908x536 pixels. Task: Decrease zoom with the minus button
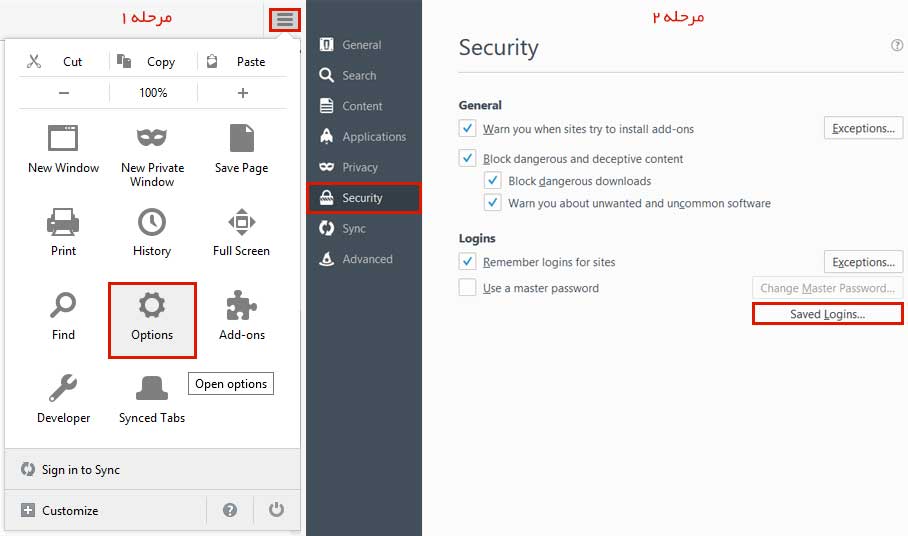coord(64,93)
